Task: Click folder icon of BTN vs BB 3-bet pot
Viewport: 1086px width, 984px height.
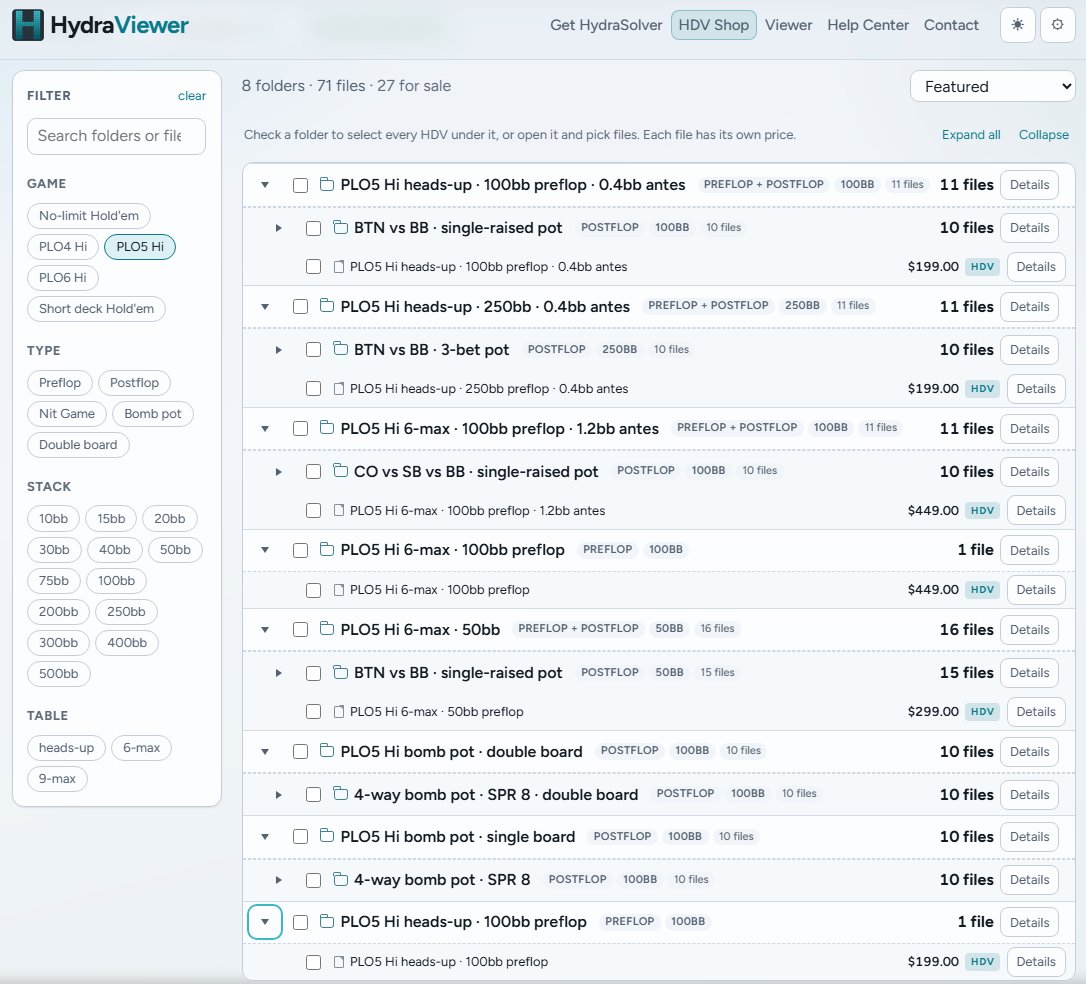Action: tap(340, 348)
